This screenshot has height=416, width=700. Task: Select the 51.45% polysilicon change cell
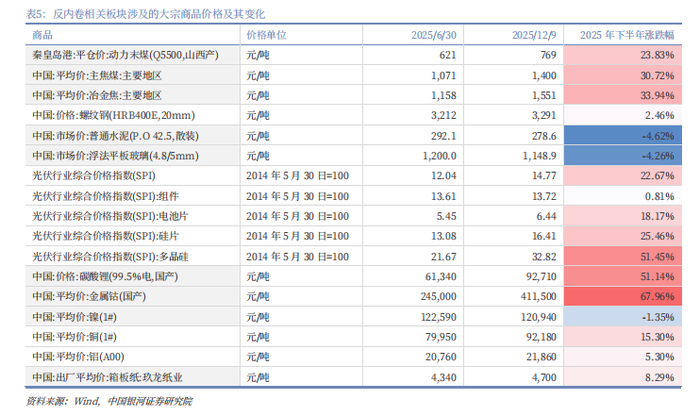(623, 256)
